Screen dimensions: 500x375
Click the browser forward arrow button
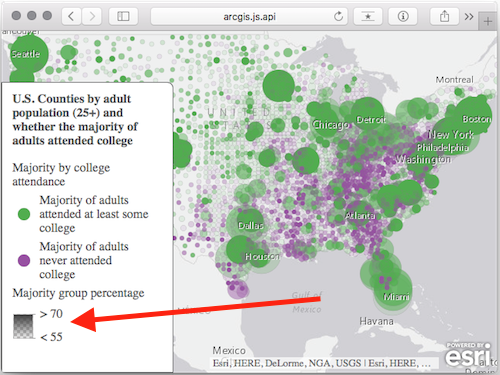(x=92, y=16)
